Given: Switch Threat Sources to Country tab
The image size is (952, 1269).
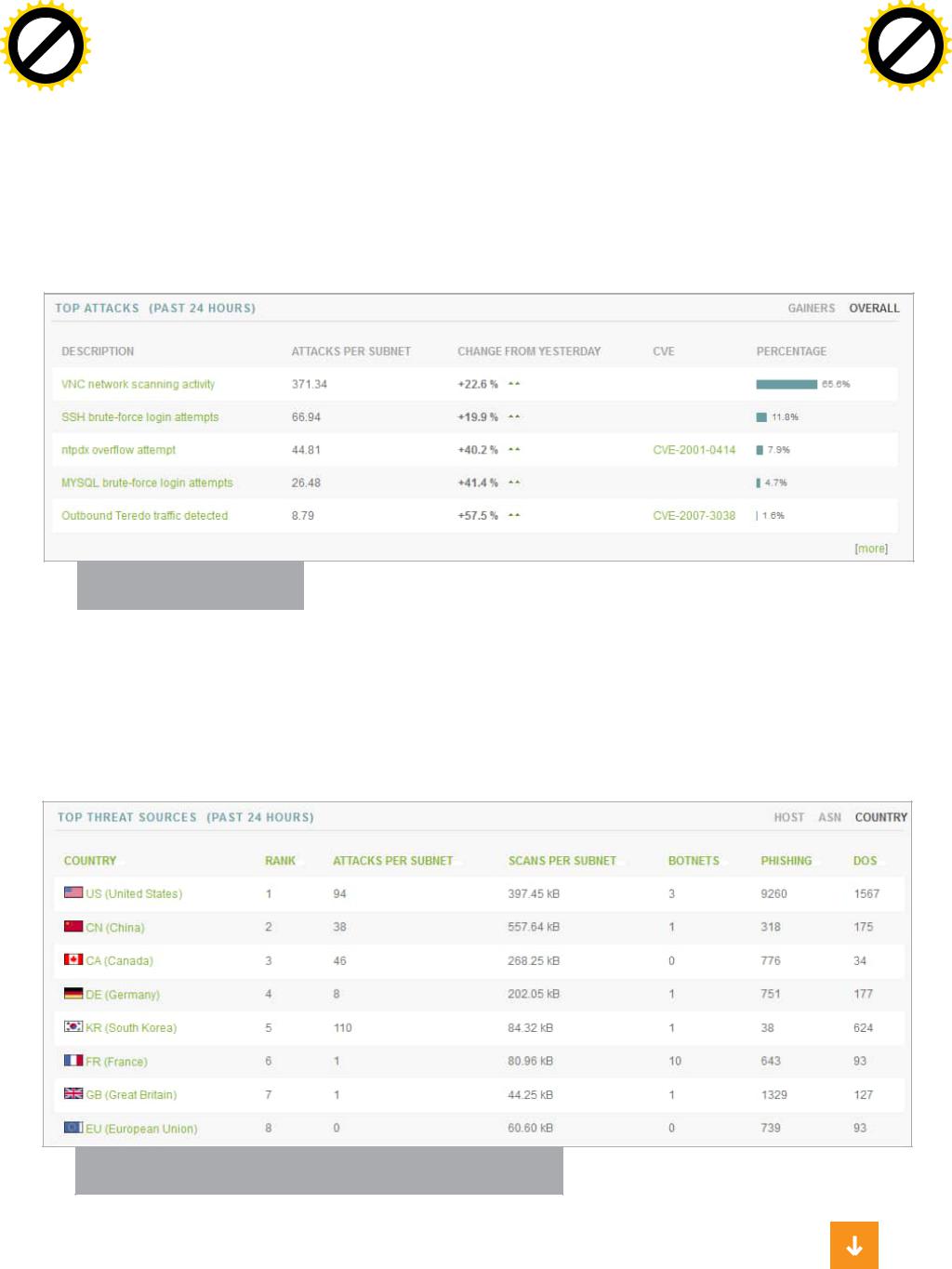Looking at the screenshot, I should [x=880, y=817].
